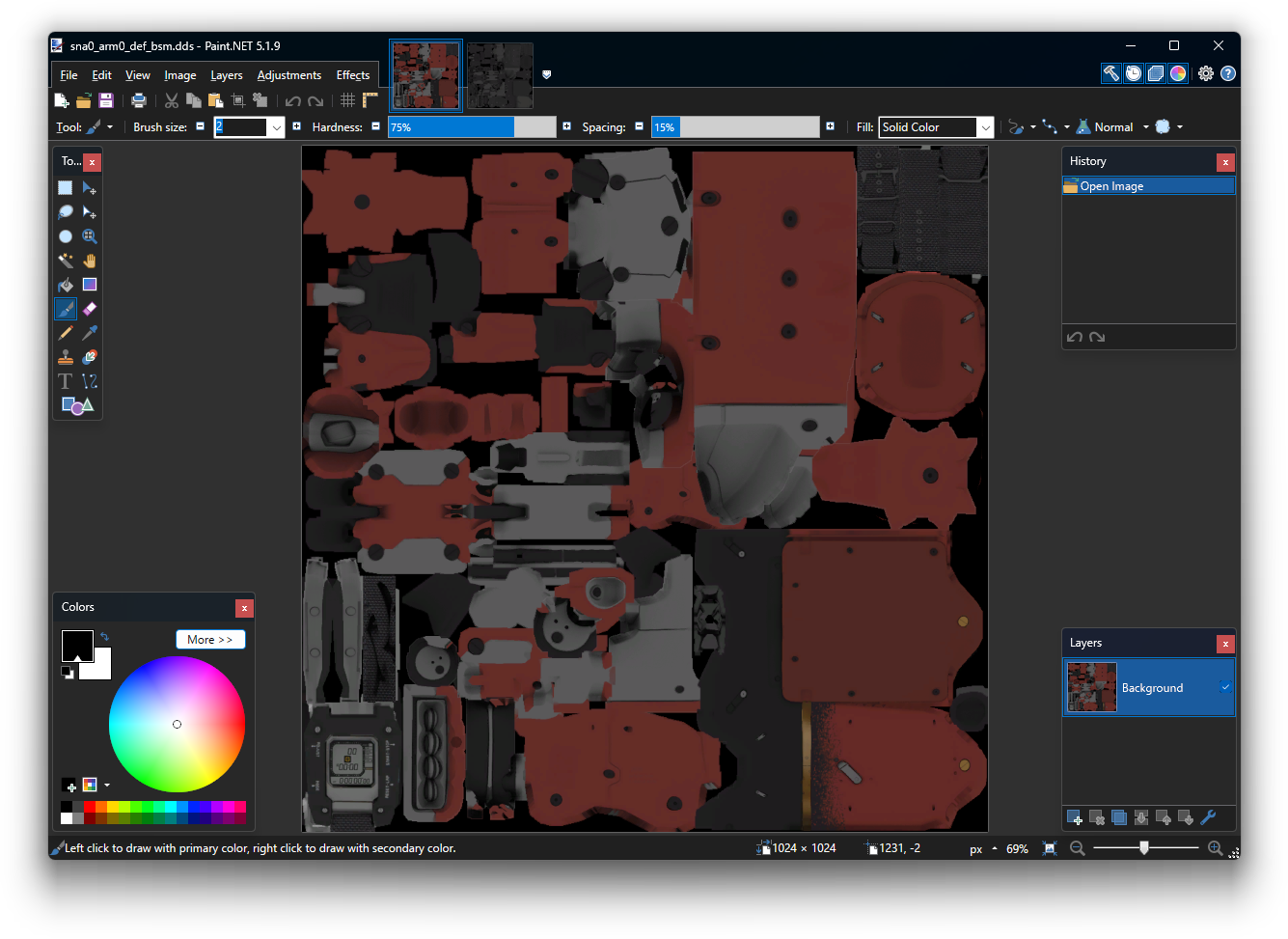Click the Open file folder icon
1288x939 pixels.
[x=84, y=100]
